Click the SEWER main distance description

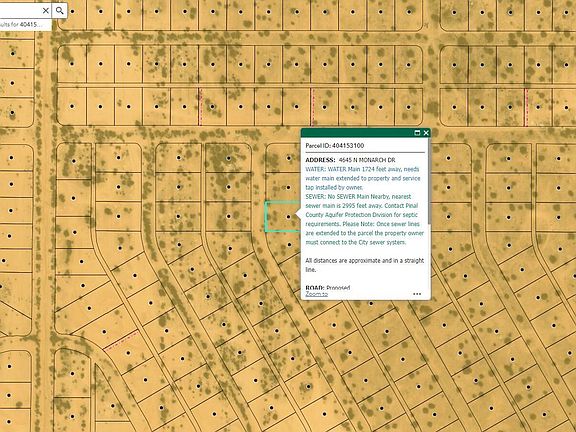click(365, 219)
